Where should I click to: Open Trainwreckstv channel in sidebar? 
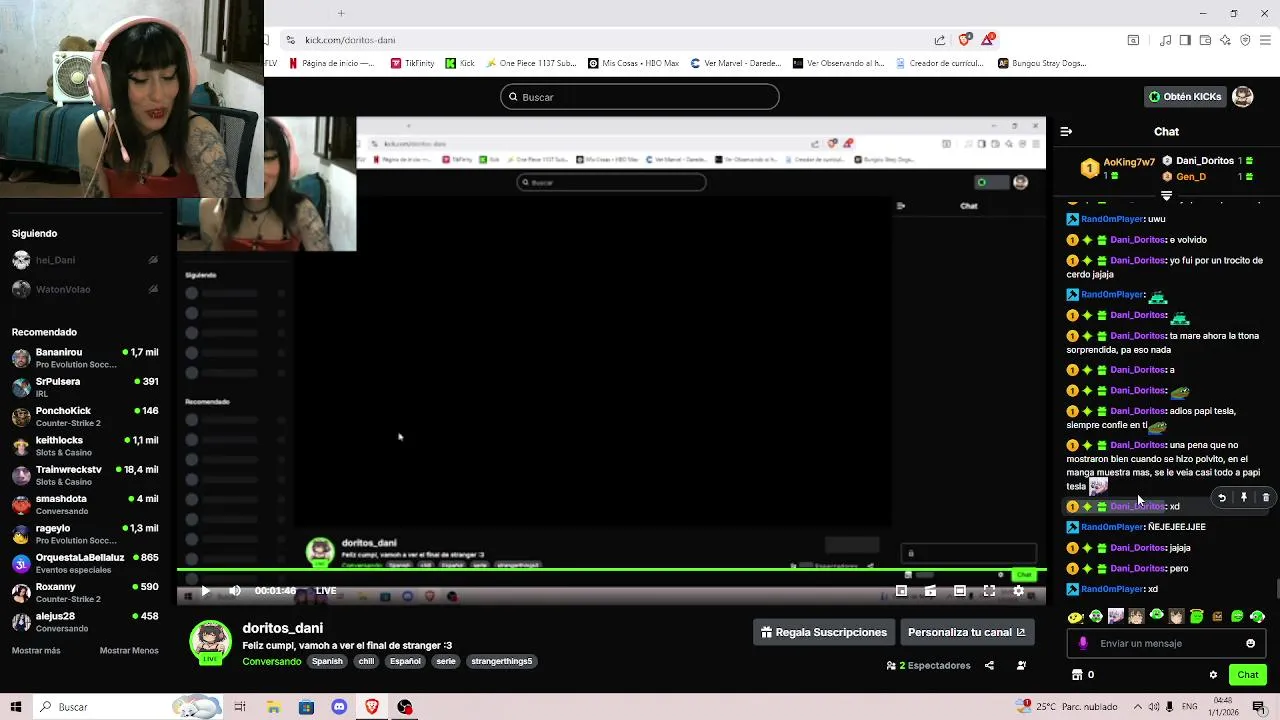click(x=85, y=475)
